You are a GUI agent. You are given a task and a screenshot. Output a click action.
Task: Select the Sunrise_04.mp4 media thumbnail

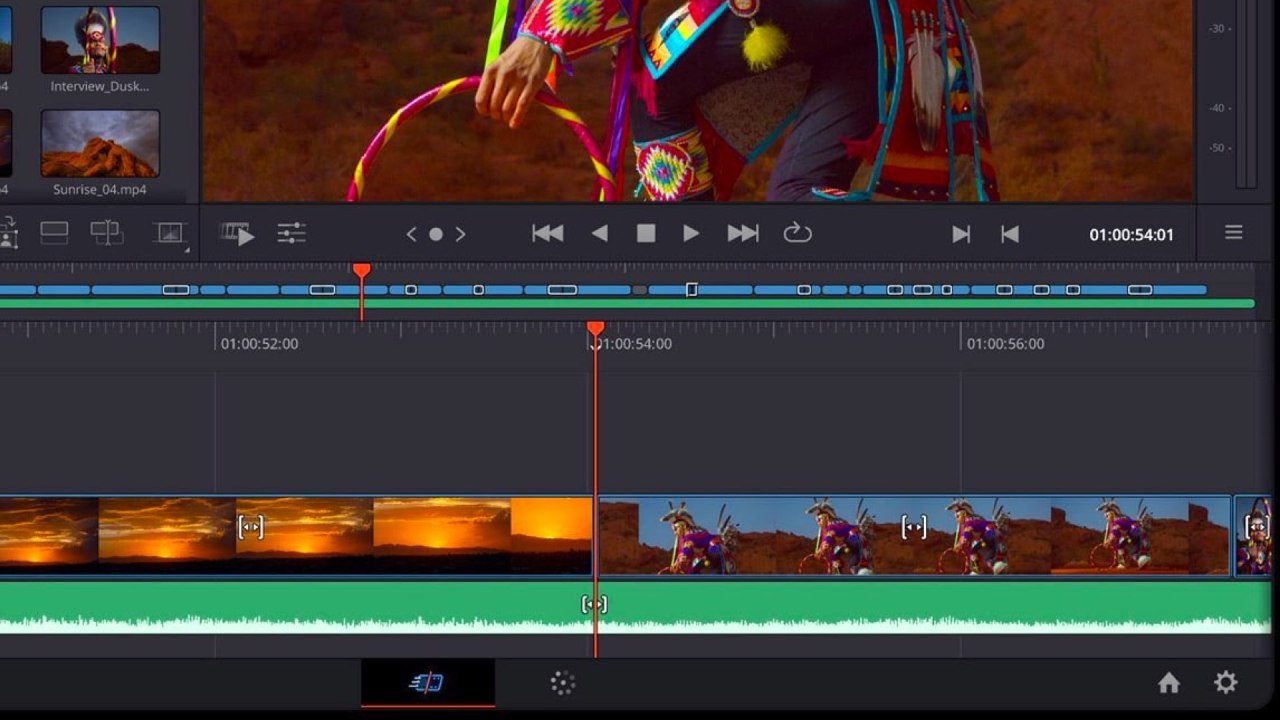click(100, 143)
